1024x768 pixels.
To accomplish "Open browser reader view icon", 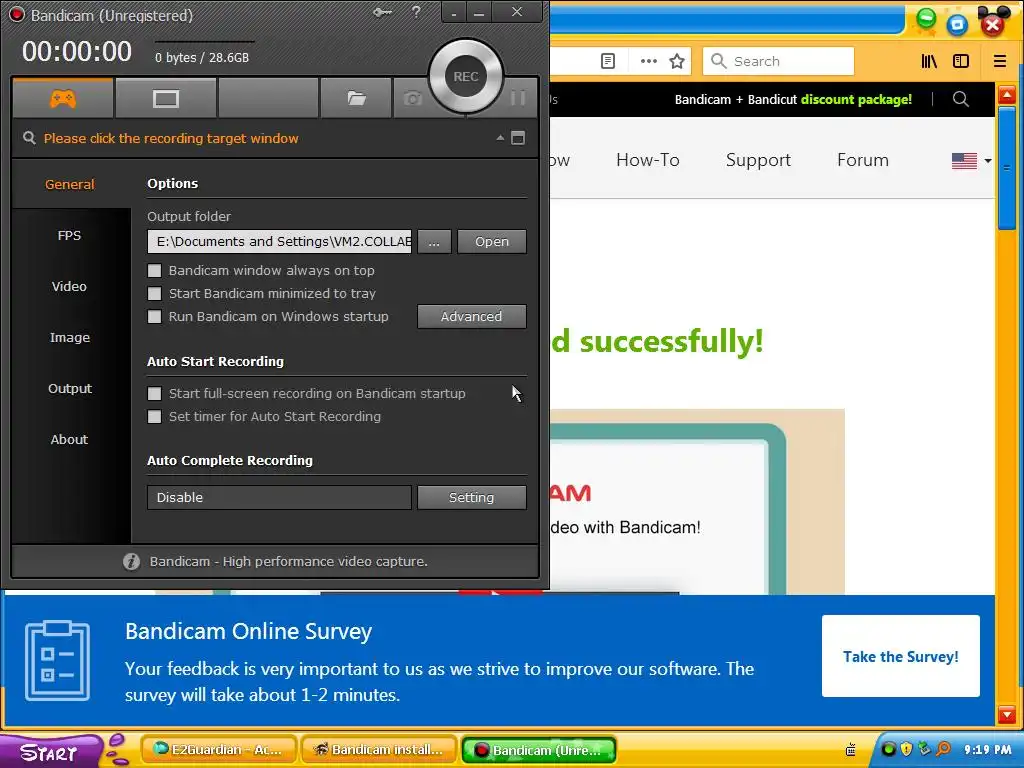I will click(607, 61).
